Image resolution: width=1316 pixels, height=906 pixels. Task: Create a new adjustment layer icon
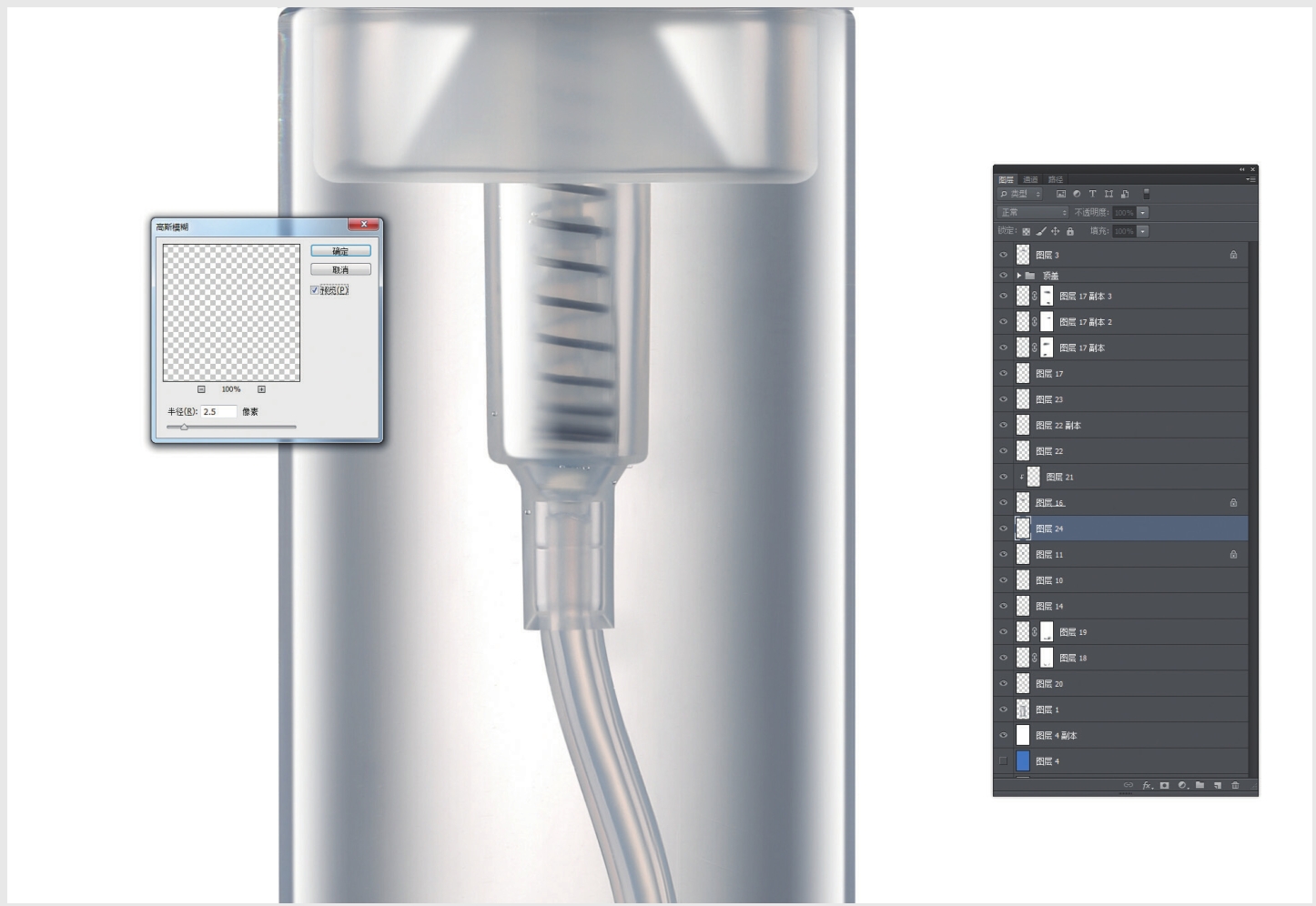1182,785
